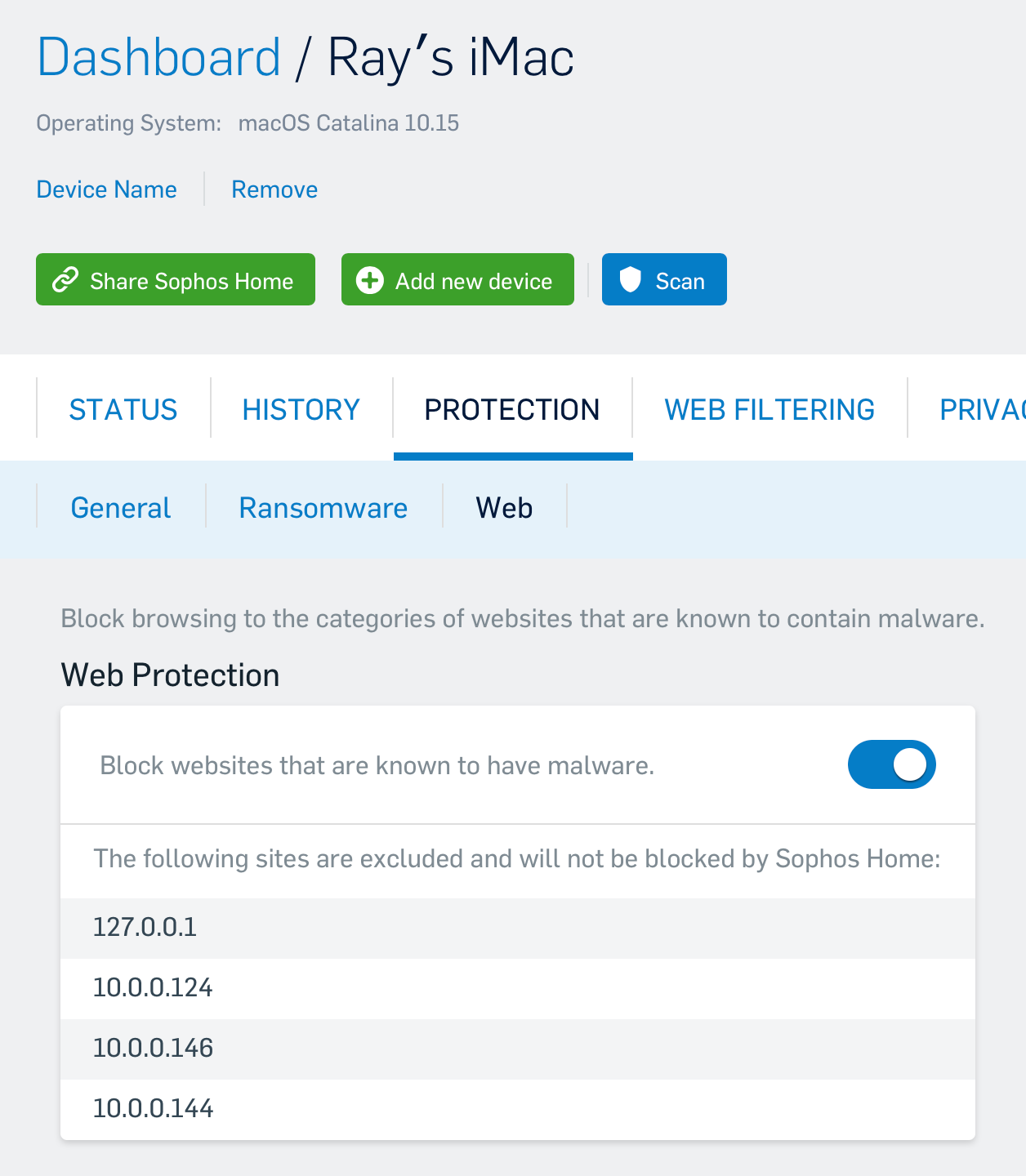Screen dimensions: 1026x1176
Task: Open the General protection sub-tab
Action: pyautogui.click(x=121, y=508)
